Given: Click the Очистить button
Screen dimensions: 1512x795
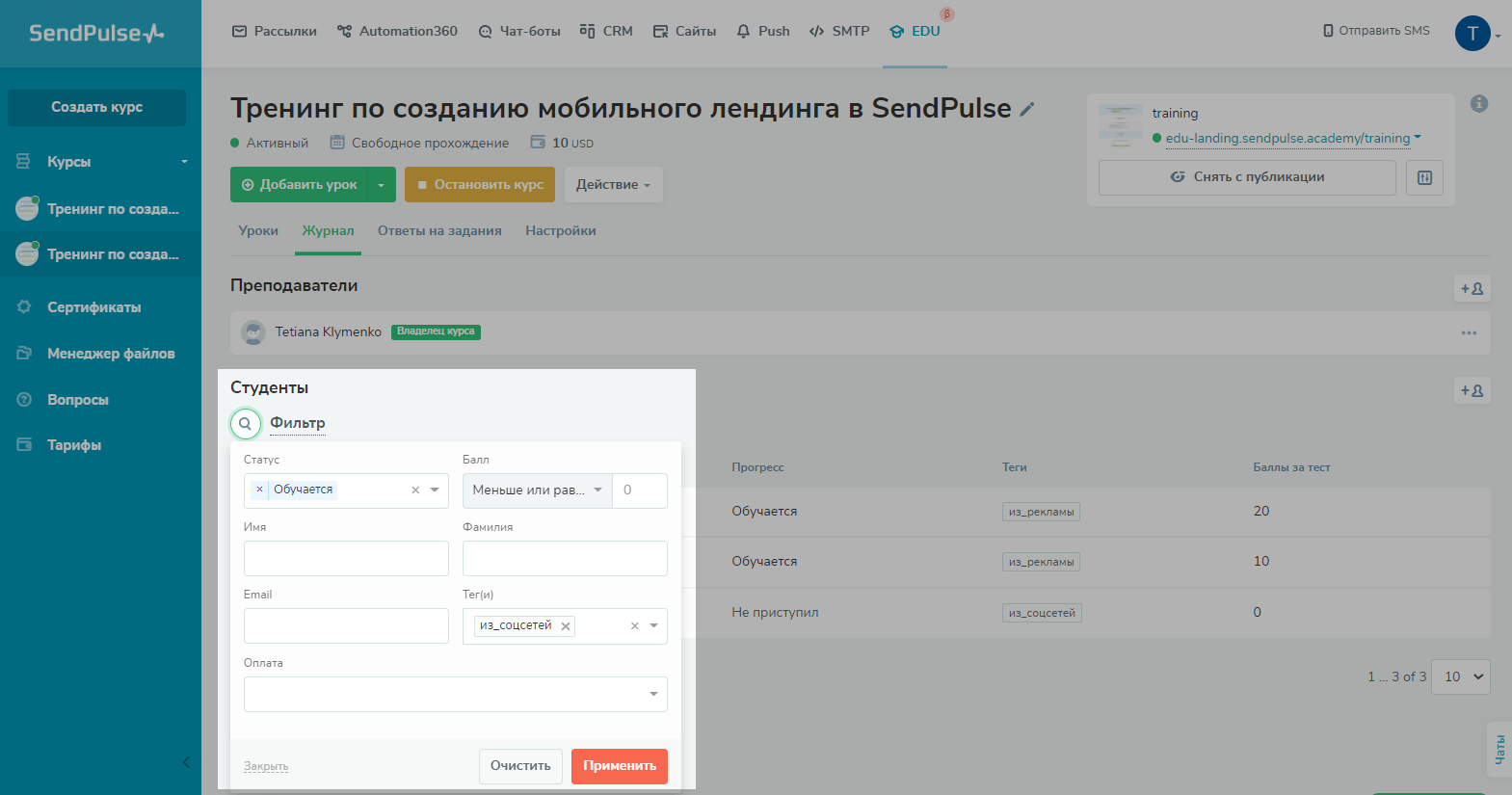Looking at the screenshot, I should tap(520, 766).
